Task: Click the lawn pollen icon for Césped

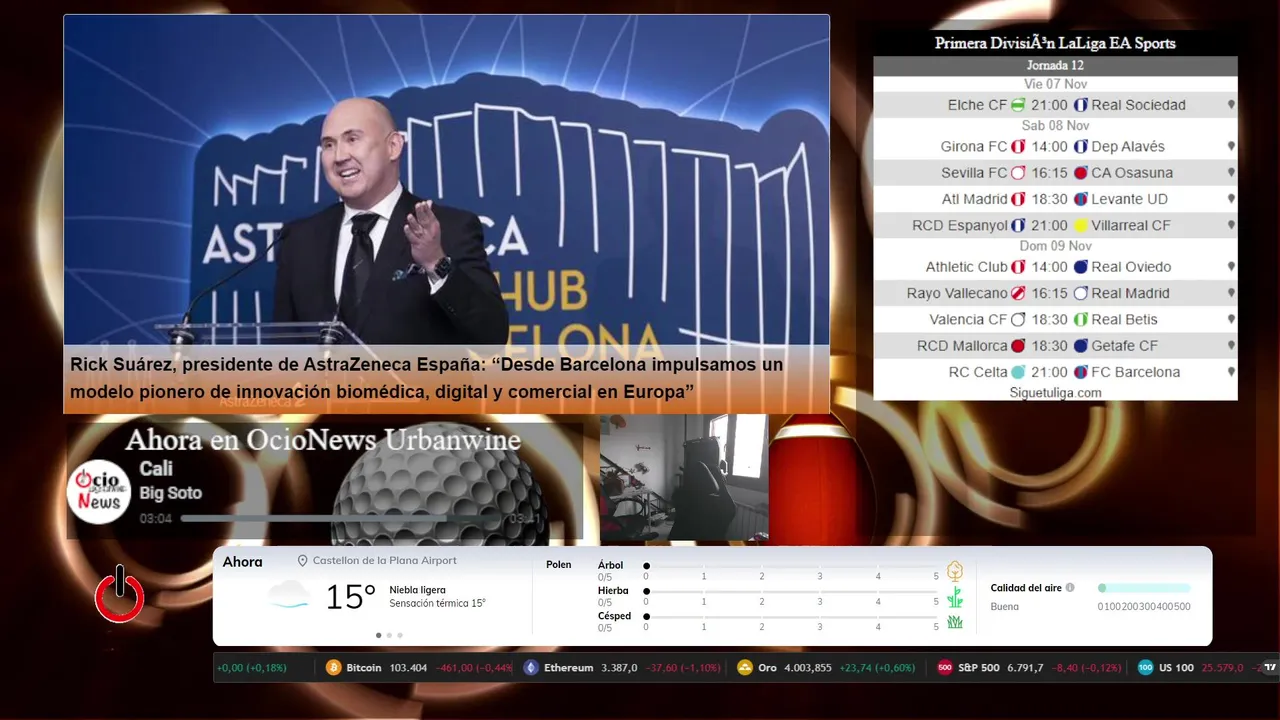Action: 955,622
